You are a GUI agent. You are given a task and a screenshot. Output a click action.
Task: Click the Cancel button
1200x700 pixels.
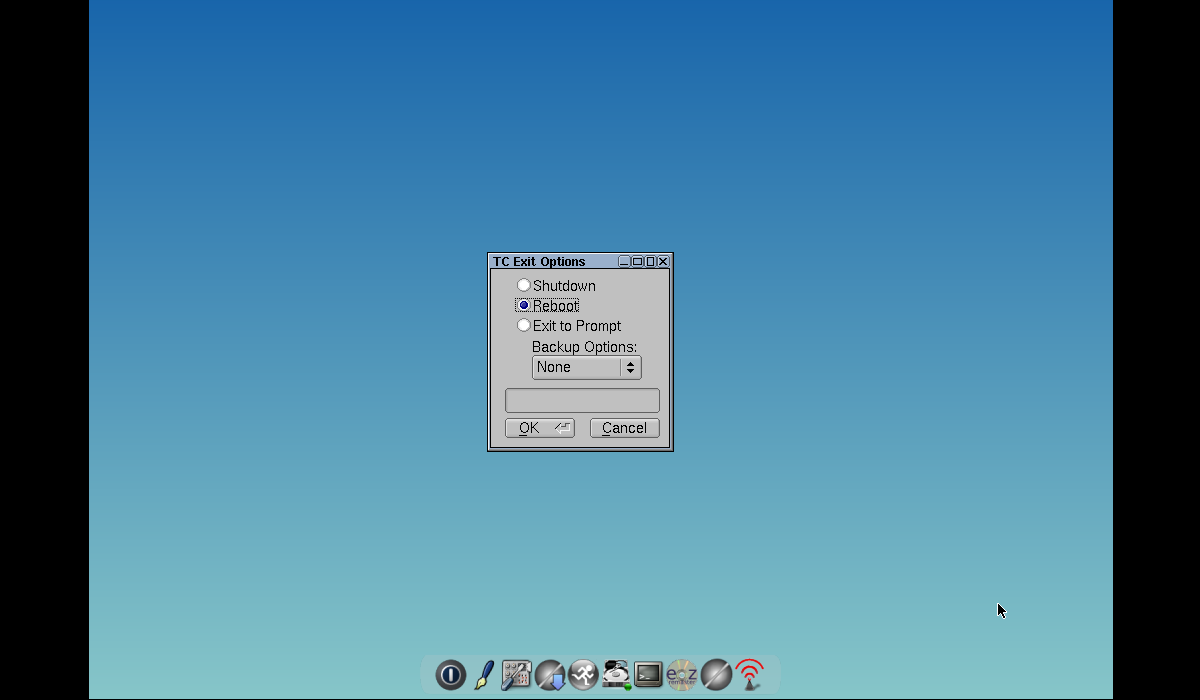pos(624,428)
